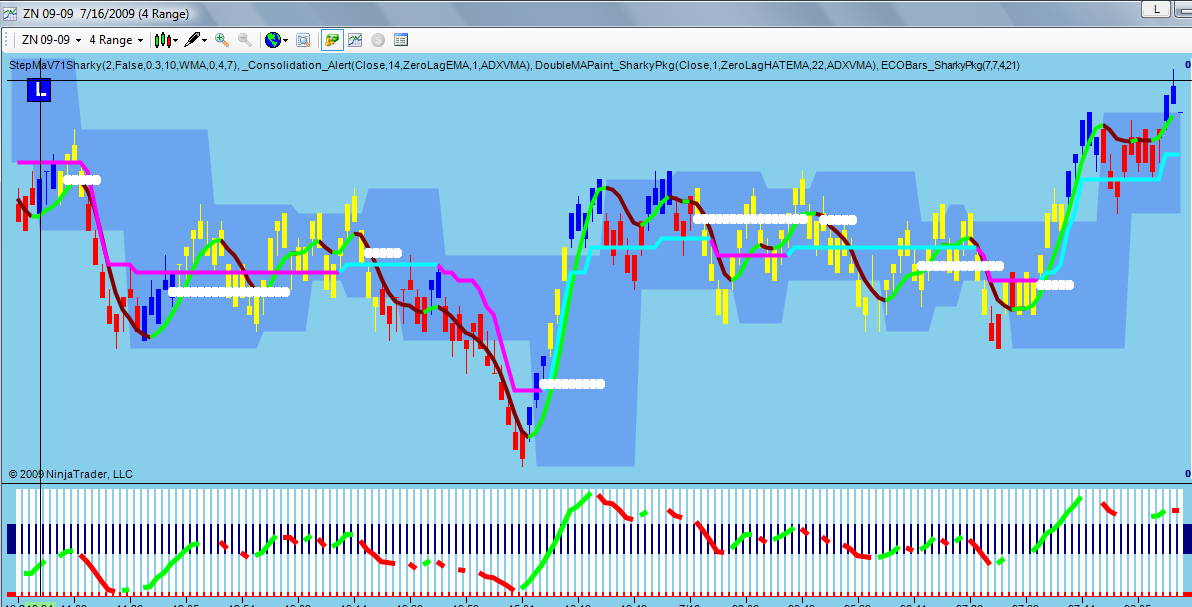Click the L button in the title bar
This screenshot has height=607, width=1192.
point(1157,8)
